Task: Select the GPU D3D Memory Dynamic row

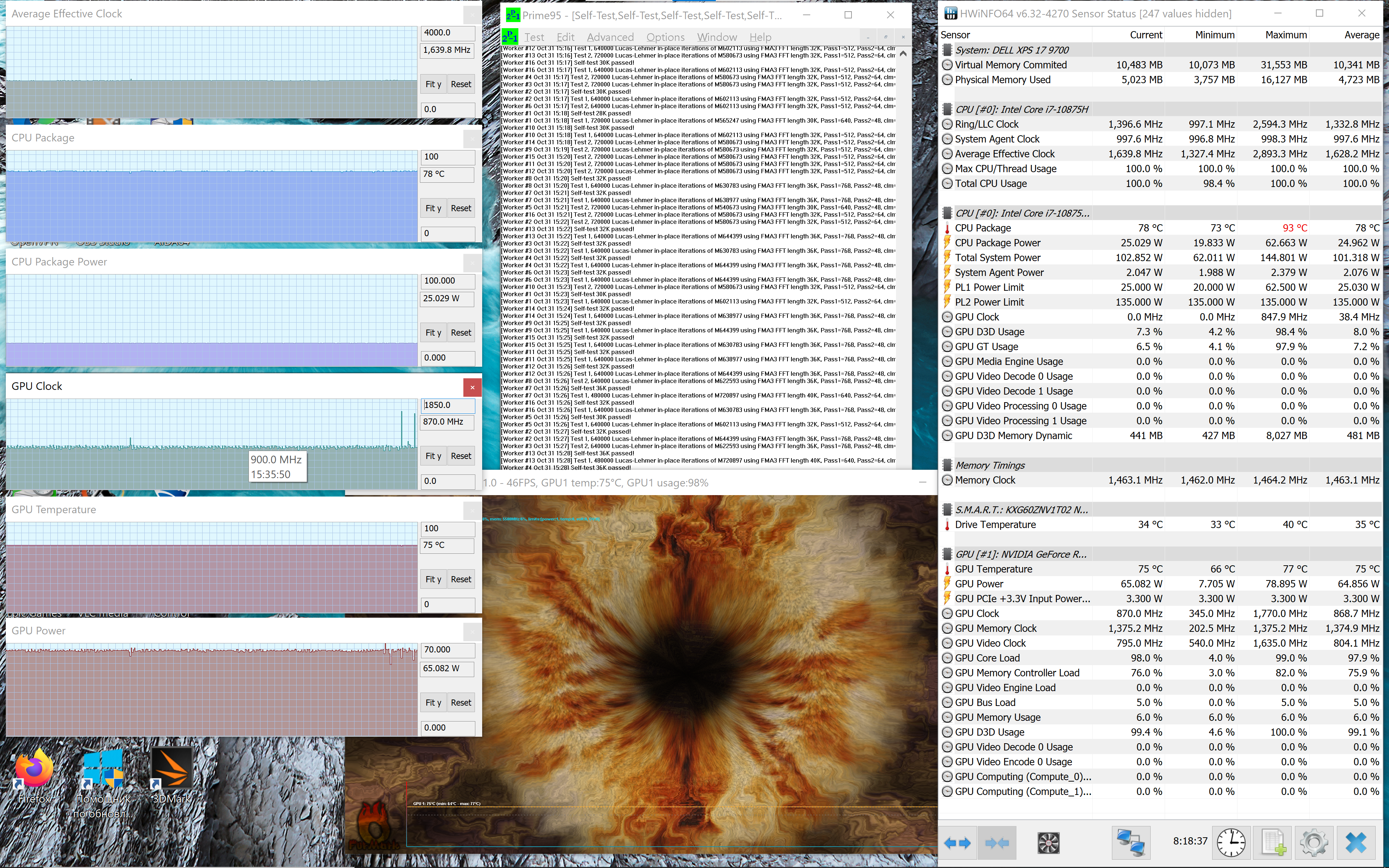Action: click(x=1161, y=436)
